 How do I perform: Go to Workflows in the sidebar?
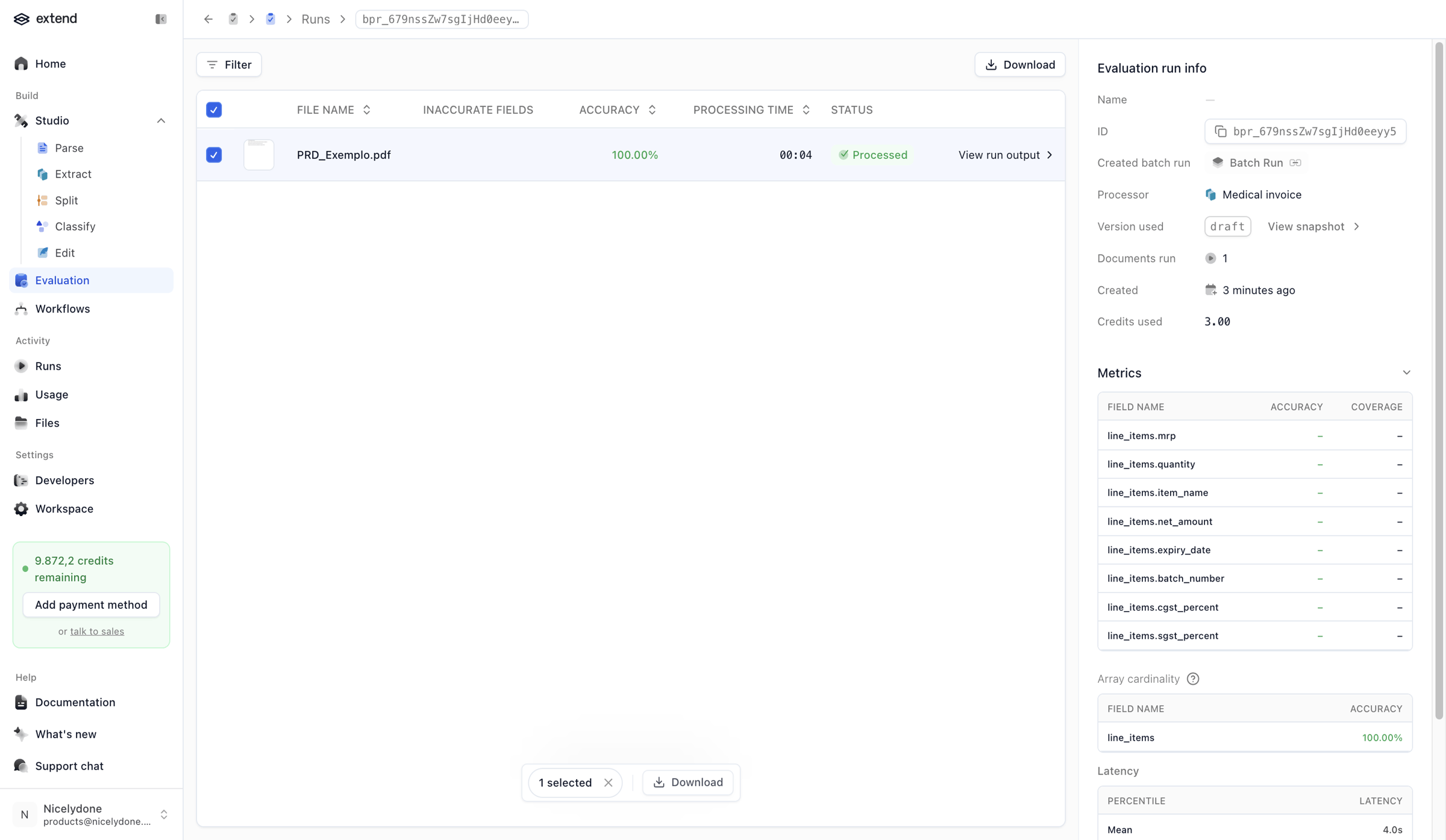coord(91,309)
